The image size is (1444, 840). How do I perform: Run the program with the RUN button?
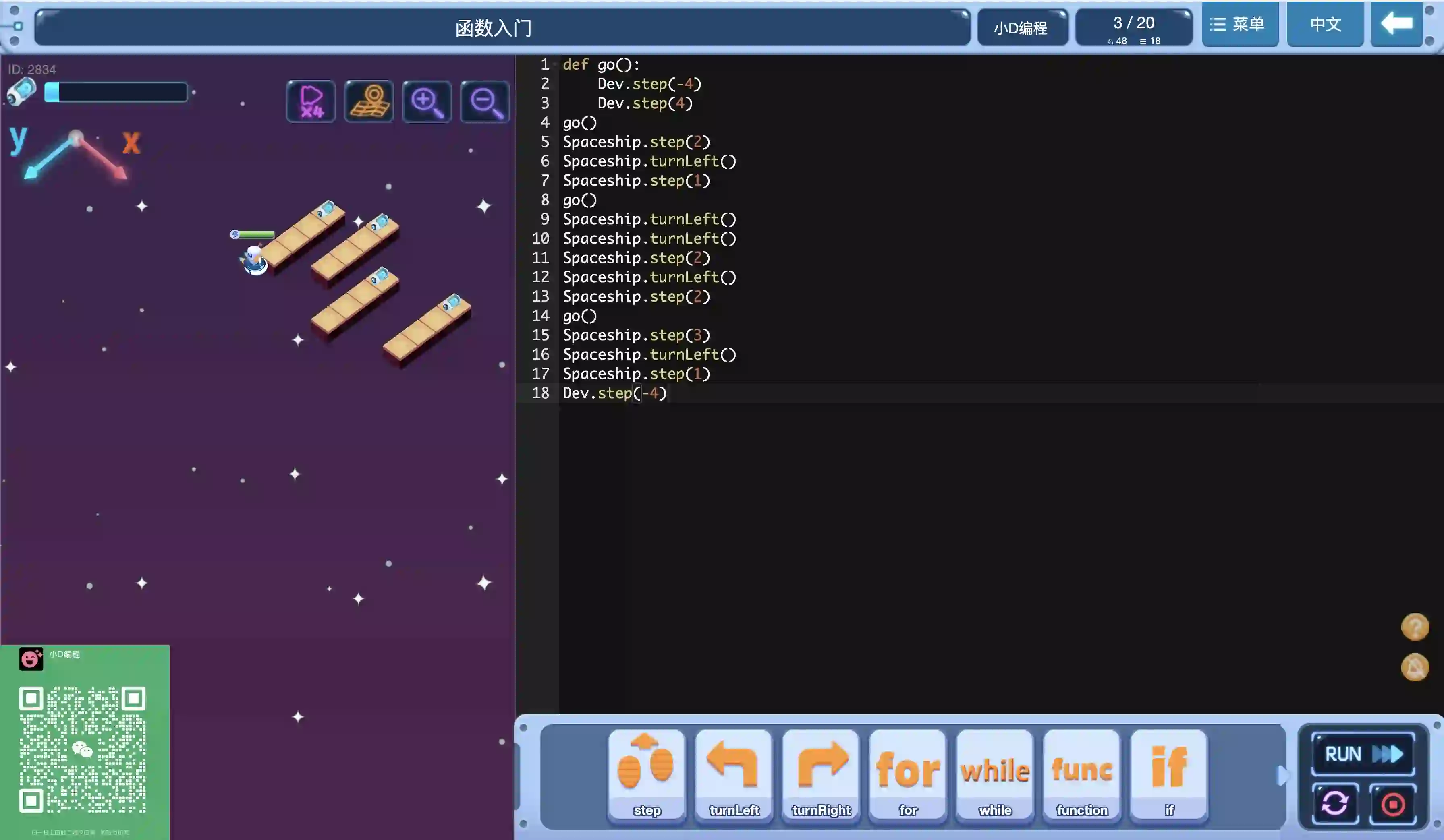(x=1363, y=753)
